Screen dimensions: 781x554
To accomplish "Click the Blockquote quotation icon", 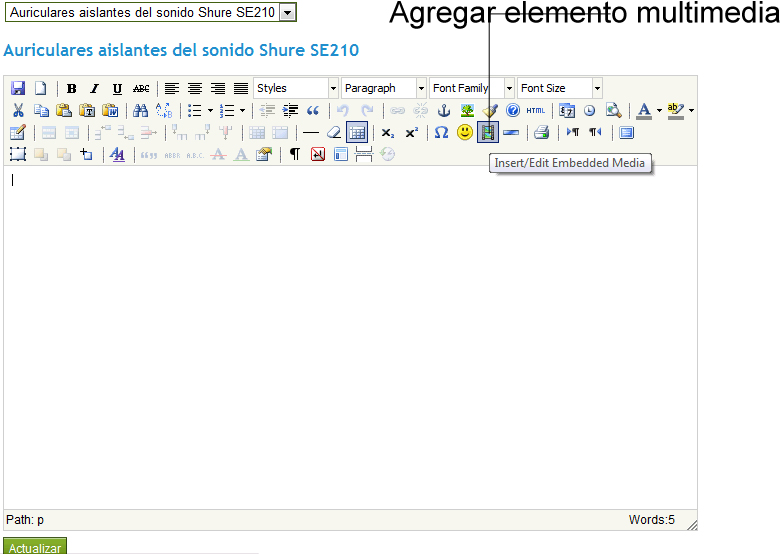I will tap(313, 110).
